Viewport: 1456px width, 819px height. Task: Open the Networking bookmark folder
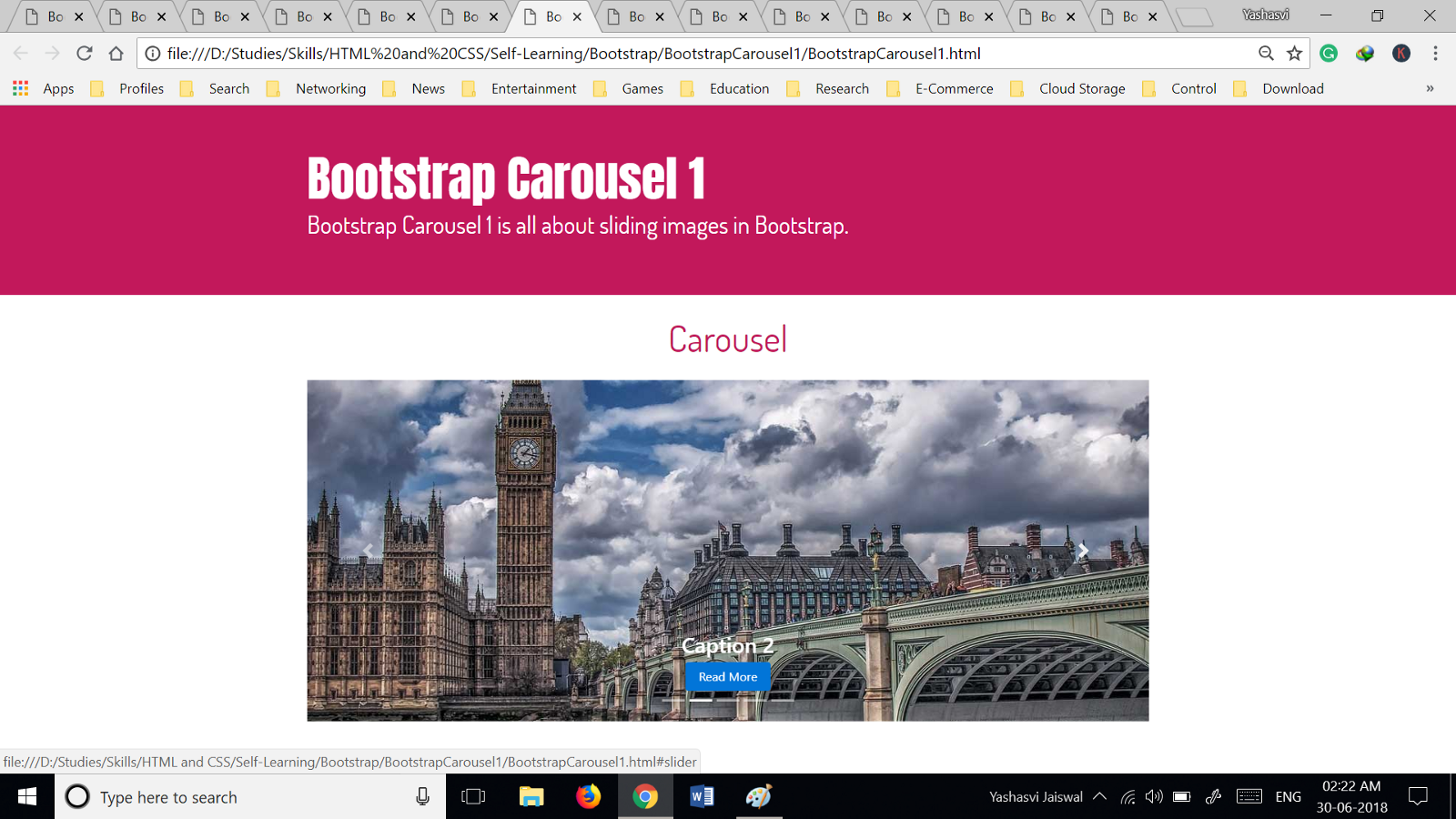point(316,88)
